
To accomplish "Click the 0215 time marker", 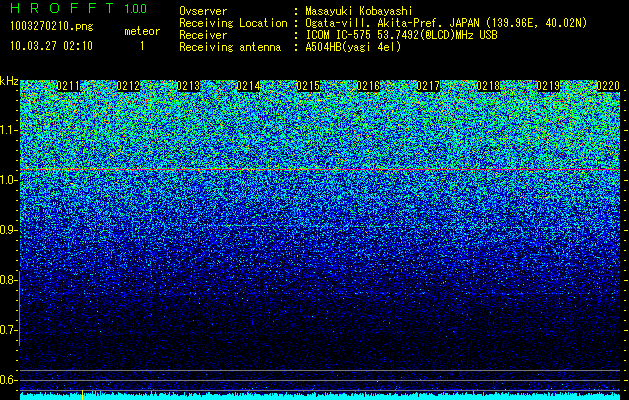I will [x=308, y=86].
